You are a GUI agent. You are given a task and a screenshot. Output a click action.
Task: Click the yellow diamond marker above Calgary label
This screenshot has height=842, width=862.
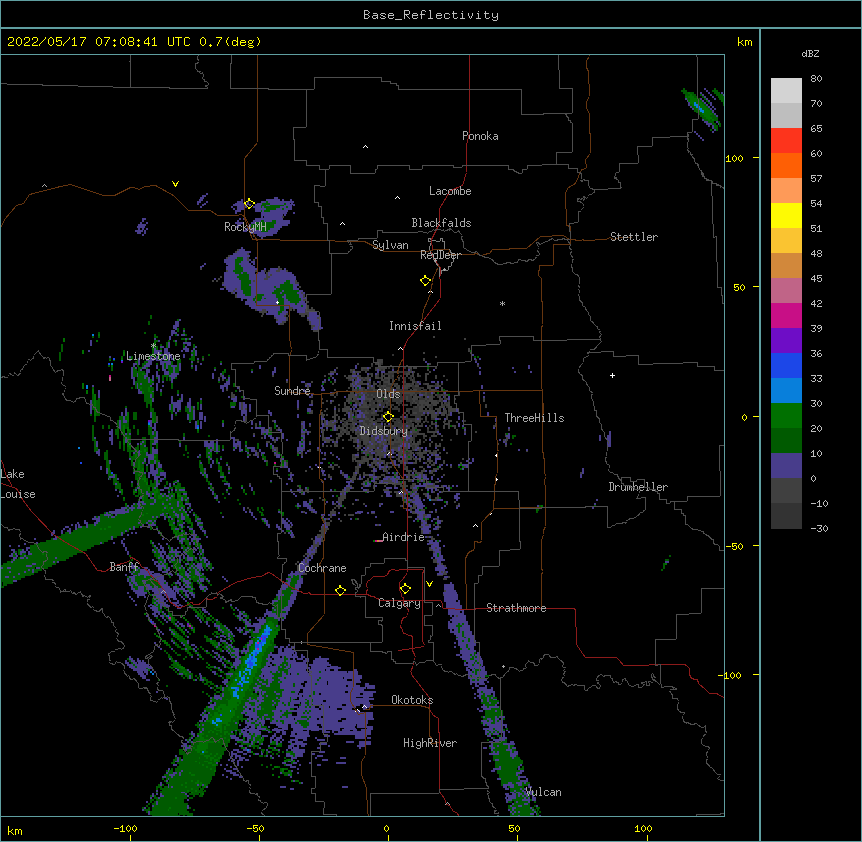pos(405,589)
